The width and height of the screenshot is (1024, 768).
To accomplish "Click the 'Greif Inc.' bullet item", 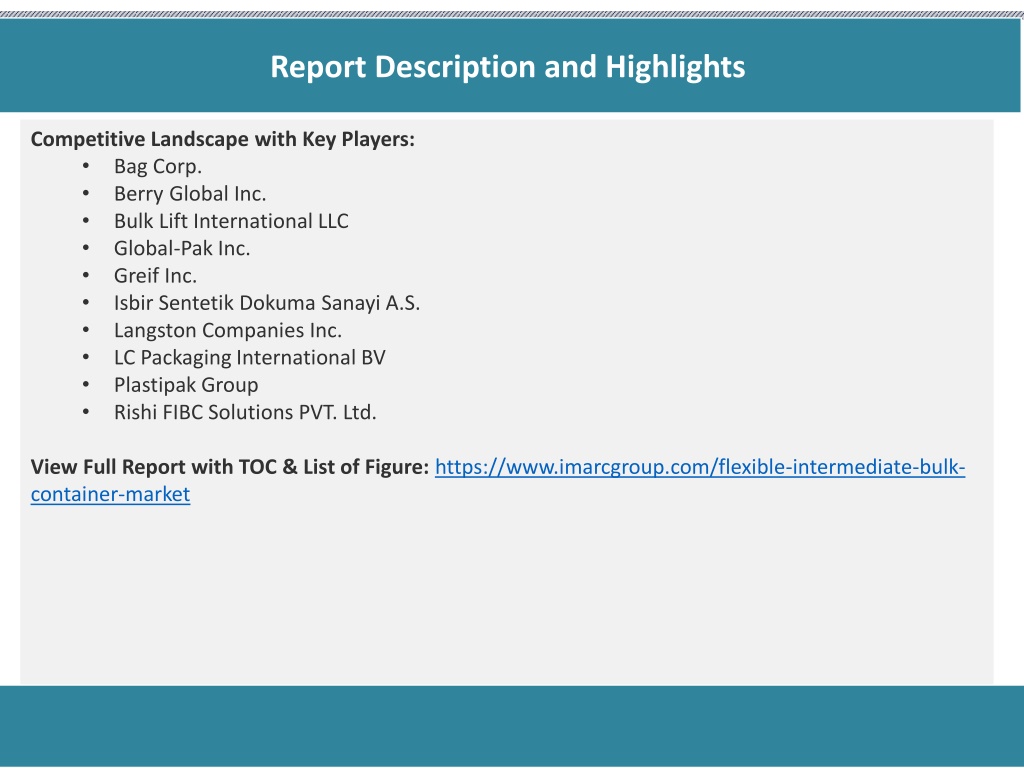I will (x=155, y=276).
